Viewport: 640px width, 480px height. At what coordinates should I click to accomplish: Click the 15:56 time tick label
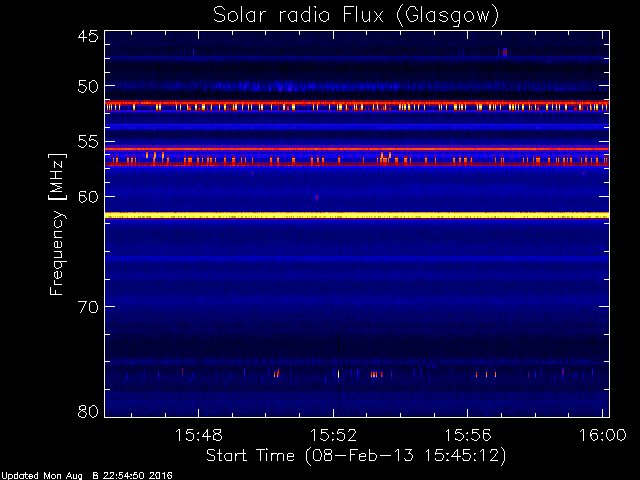(x=468, y=436)
